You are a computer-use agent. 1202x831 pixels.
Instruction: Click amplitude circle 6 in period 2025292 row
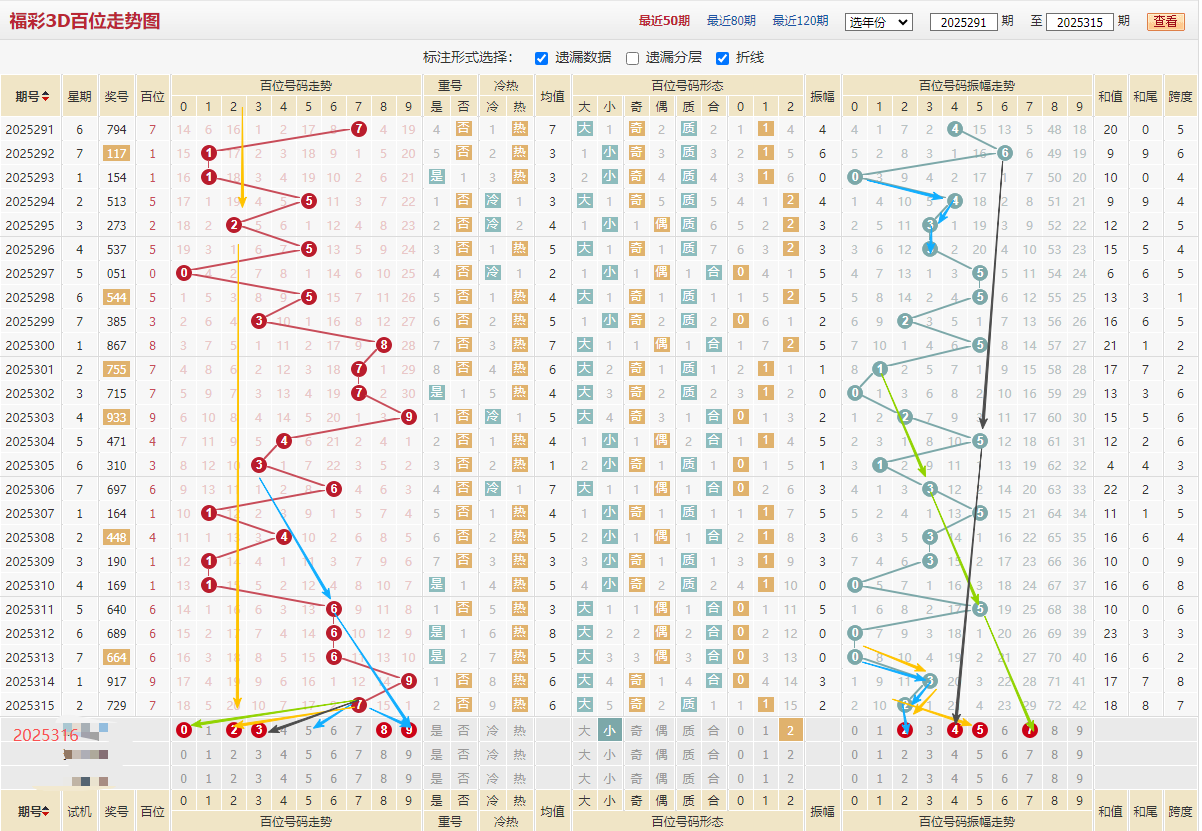tap(1005, 153)
